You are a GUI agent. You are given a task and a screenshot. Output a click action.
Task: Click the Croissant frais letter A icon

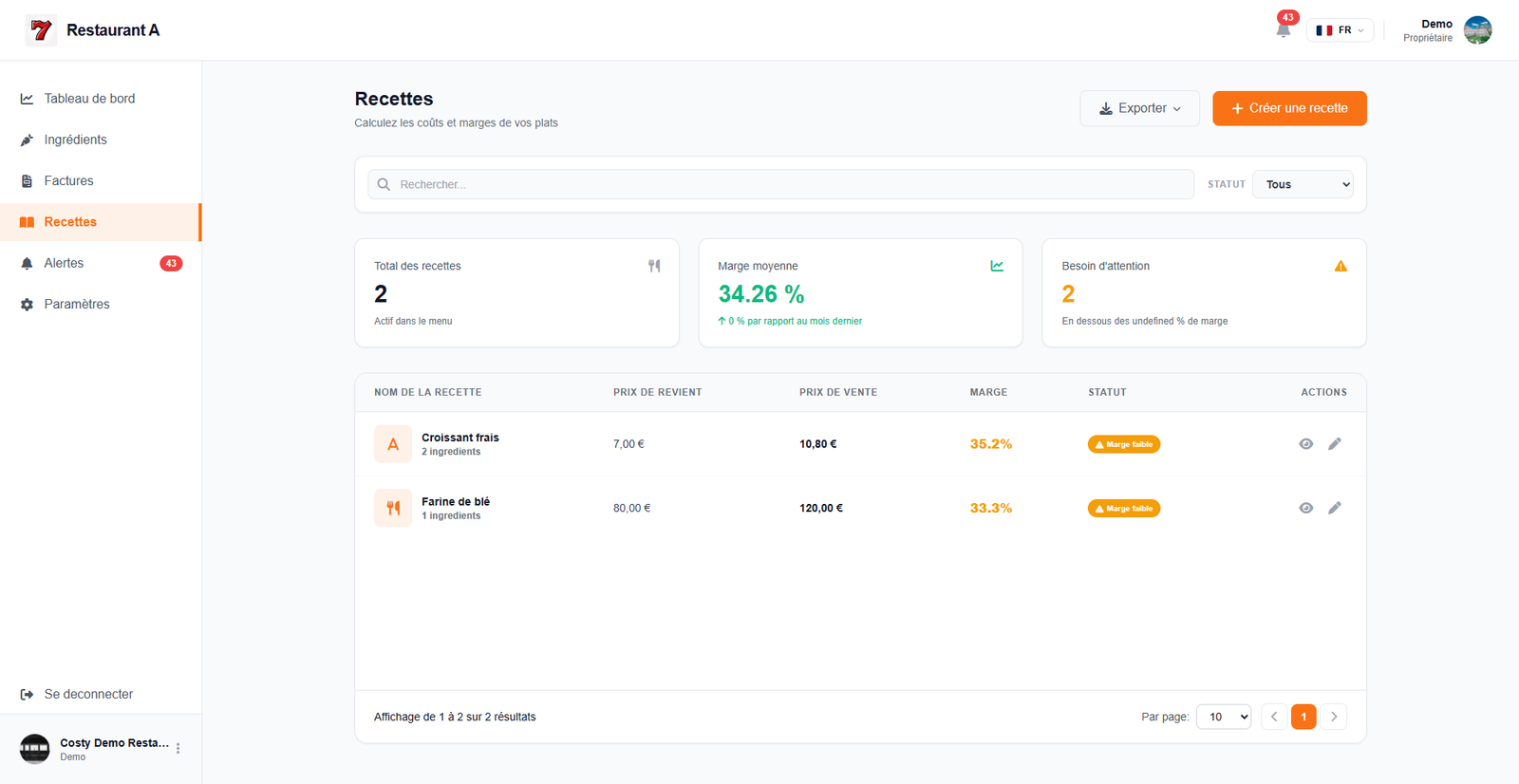(393, 444)
